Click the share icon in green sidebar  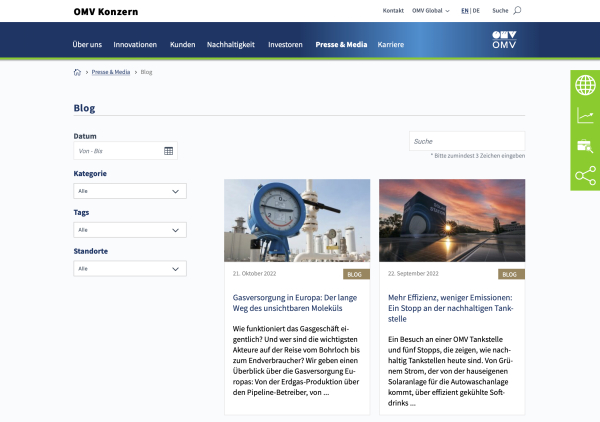pos(585,176)
